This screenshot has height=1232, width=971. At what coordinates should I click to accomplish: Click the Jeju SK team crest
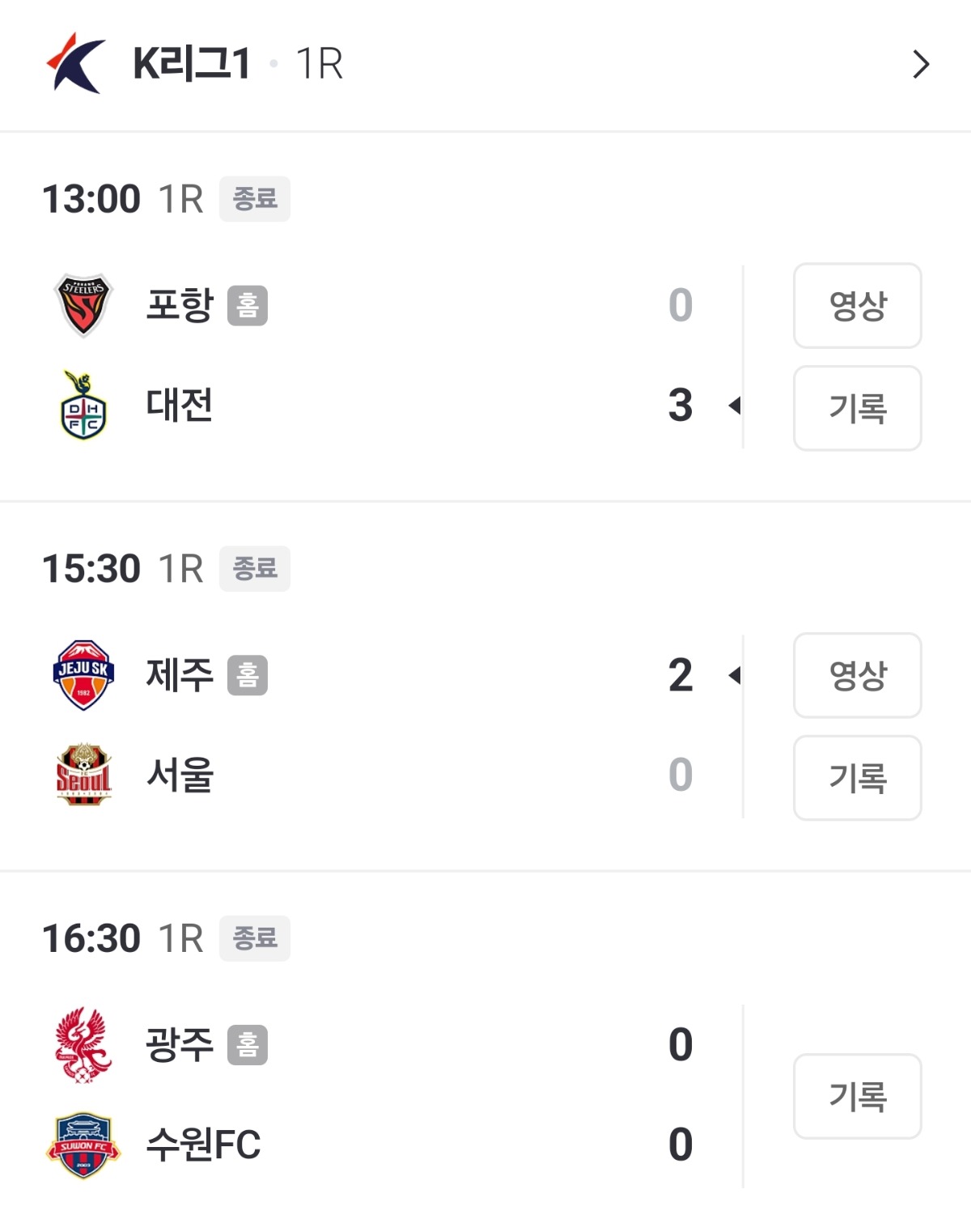(83, 675)
